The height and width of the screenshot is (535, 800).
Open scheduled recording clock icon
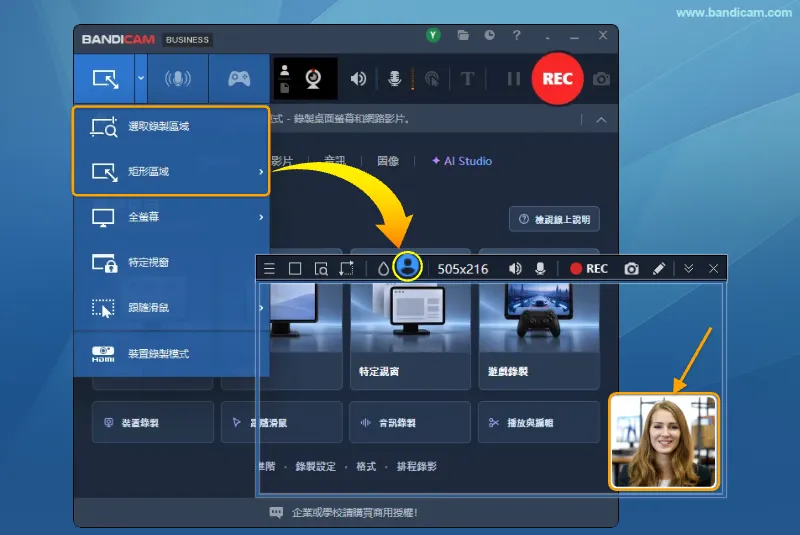[489, 35]
